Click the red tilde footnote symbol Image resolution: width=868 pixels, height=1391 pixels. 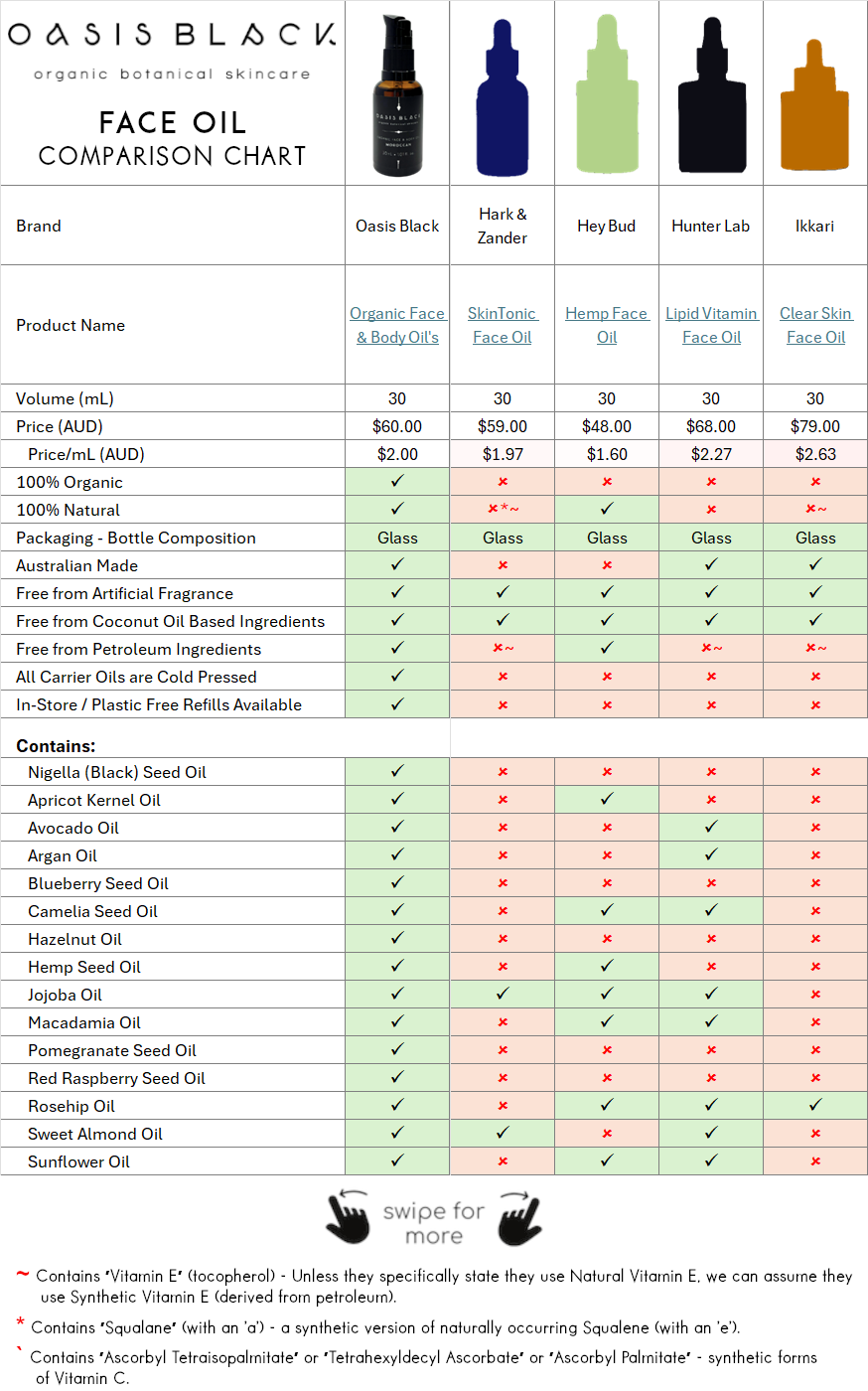[22, 1275]
